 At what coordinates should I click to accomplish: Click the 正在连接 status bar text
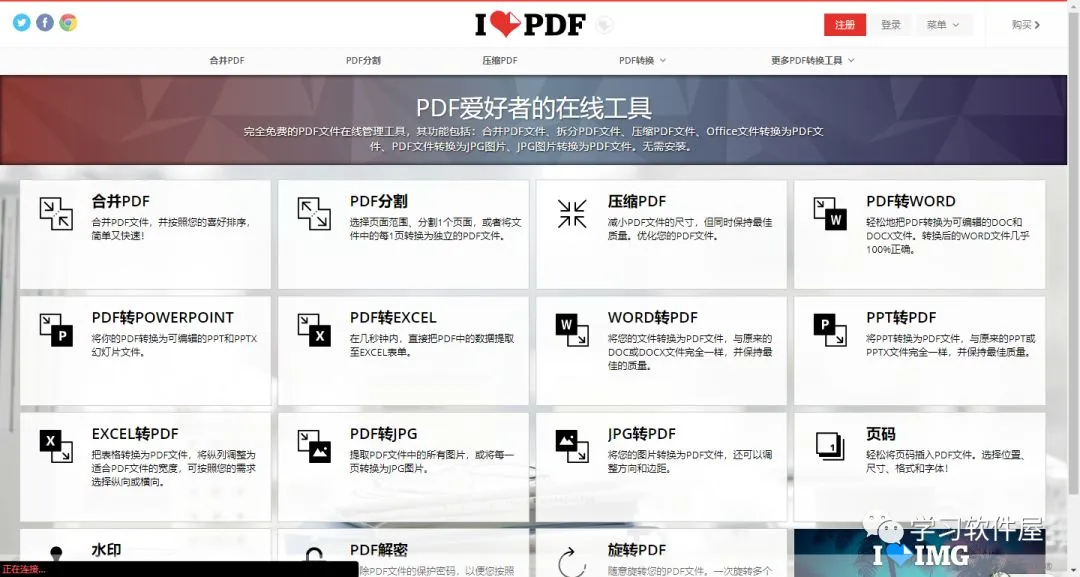pos(24,569)
